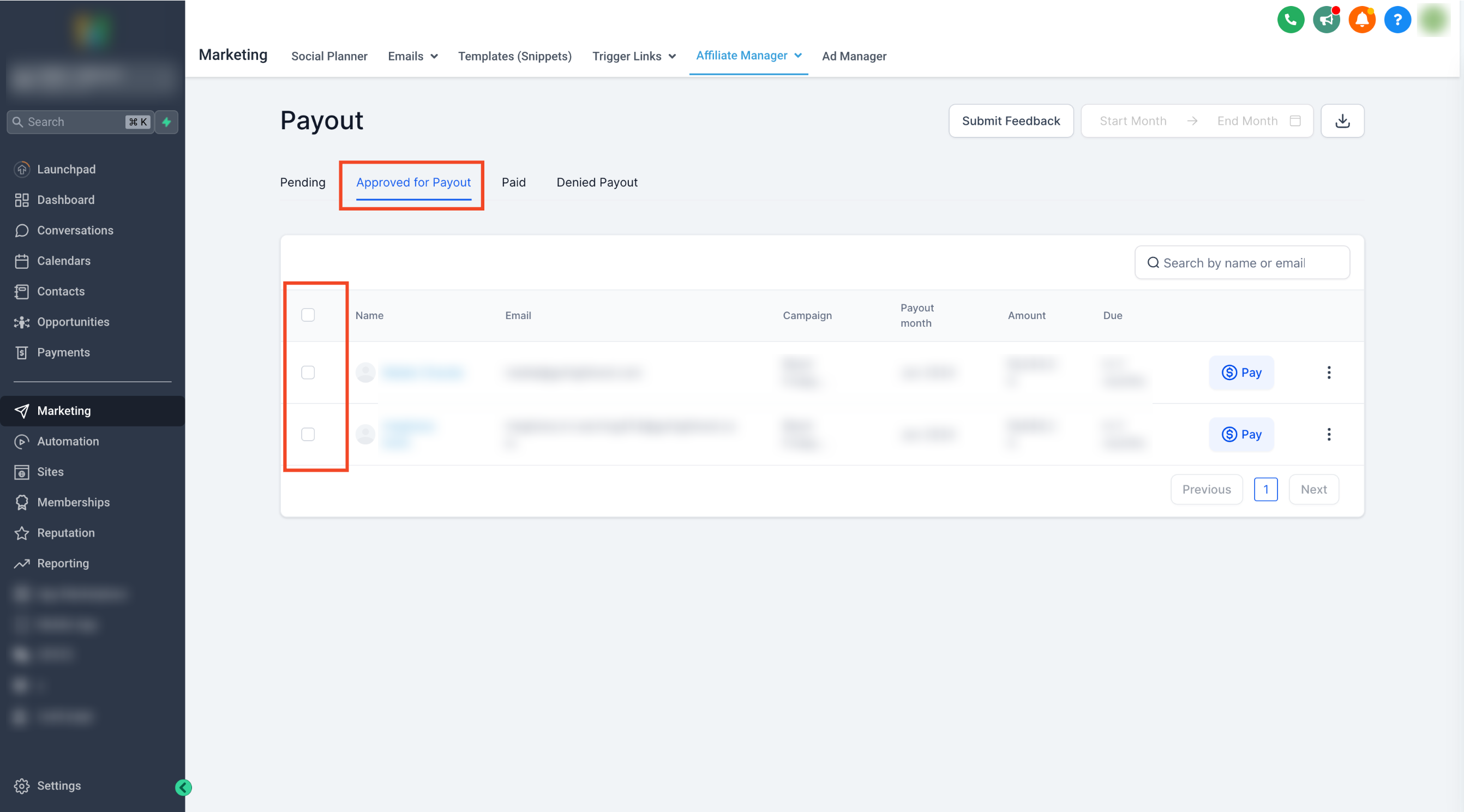Open Opportunities from the sidebar

point(73,322)
